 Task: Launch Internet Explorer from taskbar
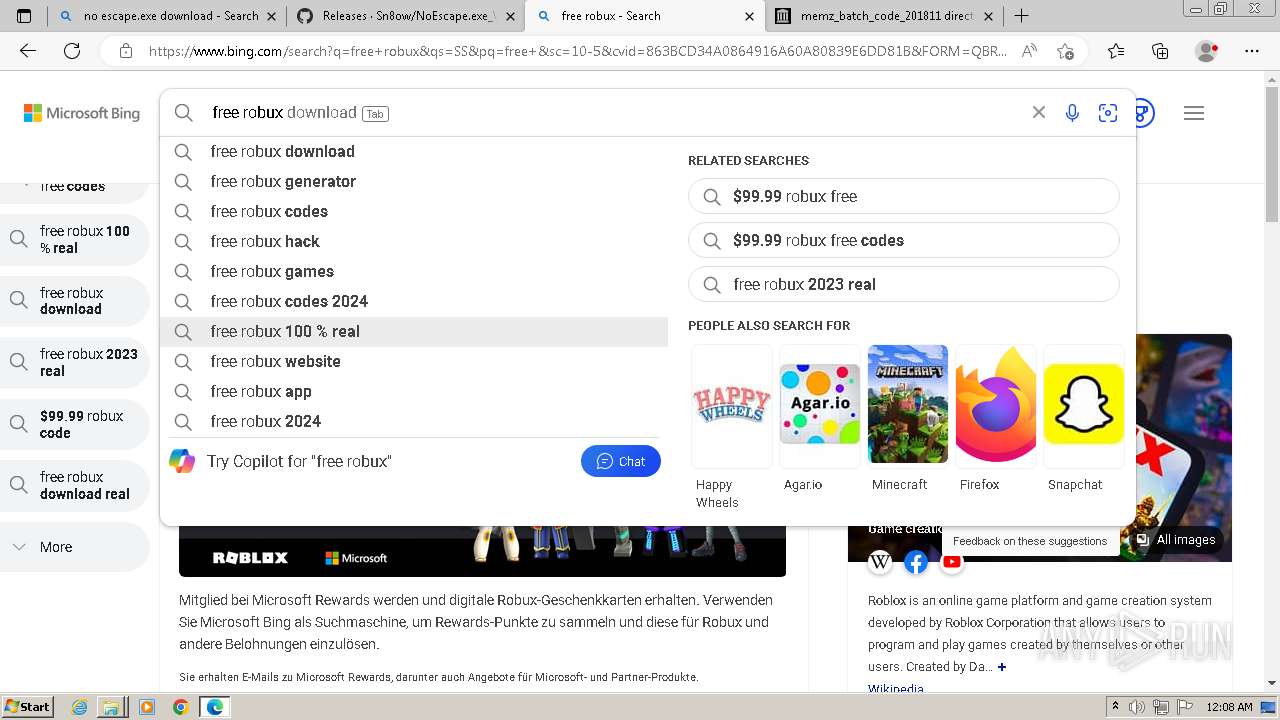point(80,707)
